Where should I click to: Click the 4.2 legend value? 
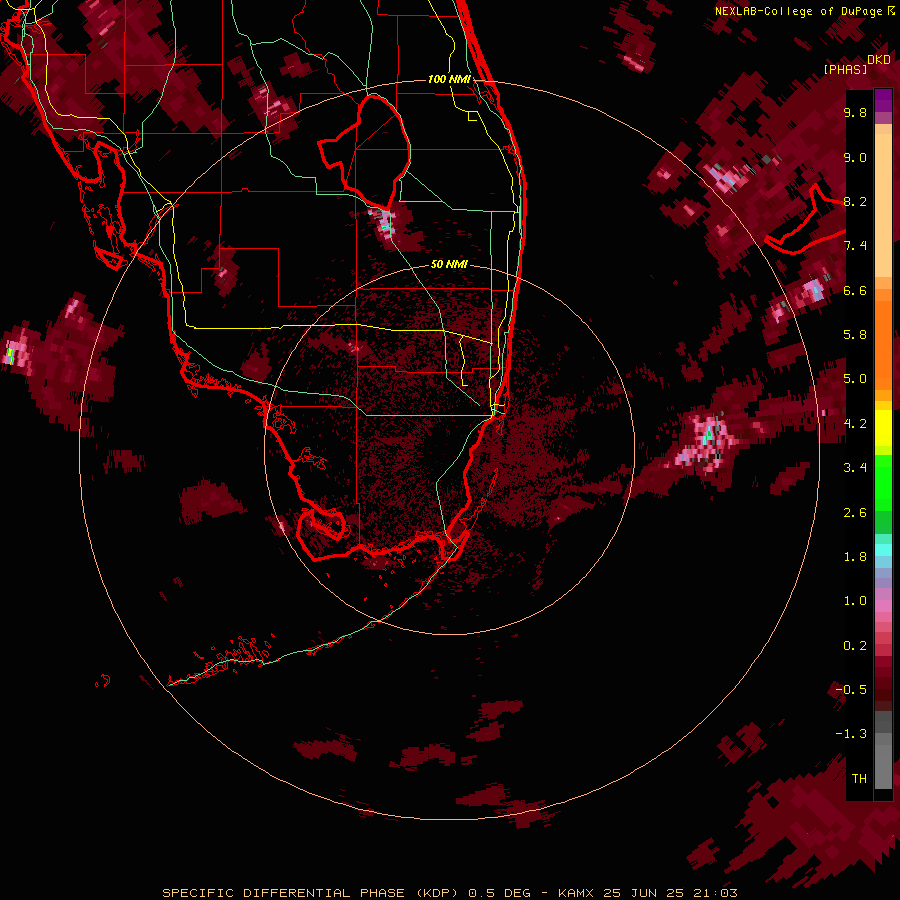855,424
